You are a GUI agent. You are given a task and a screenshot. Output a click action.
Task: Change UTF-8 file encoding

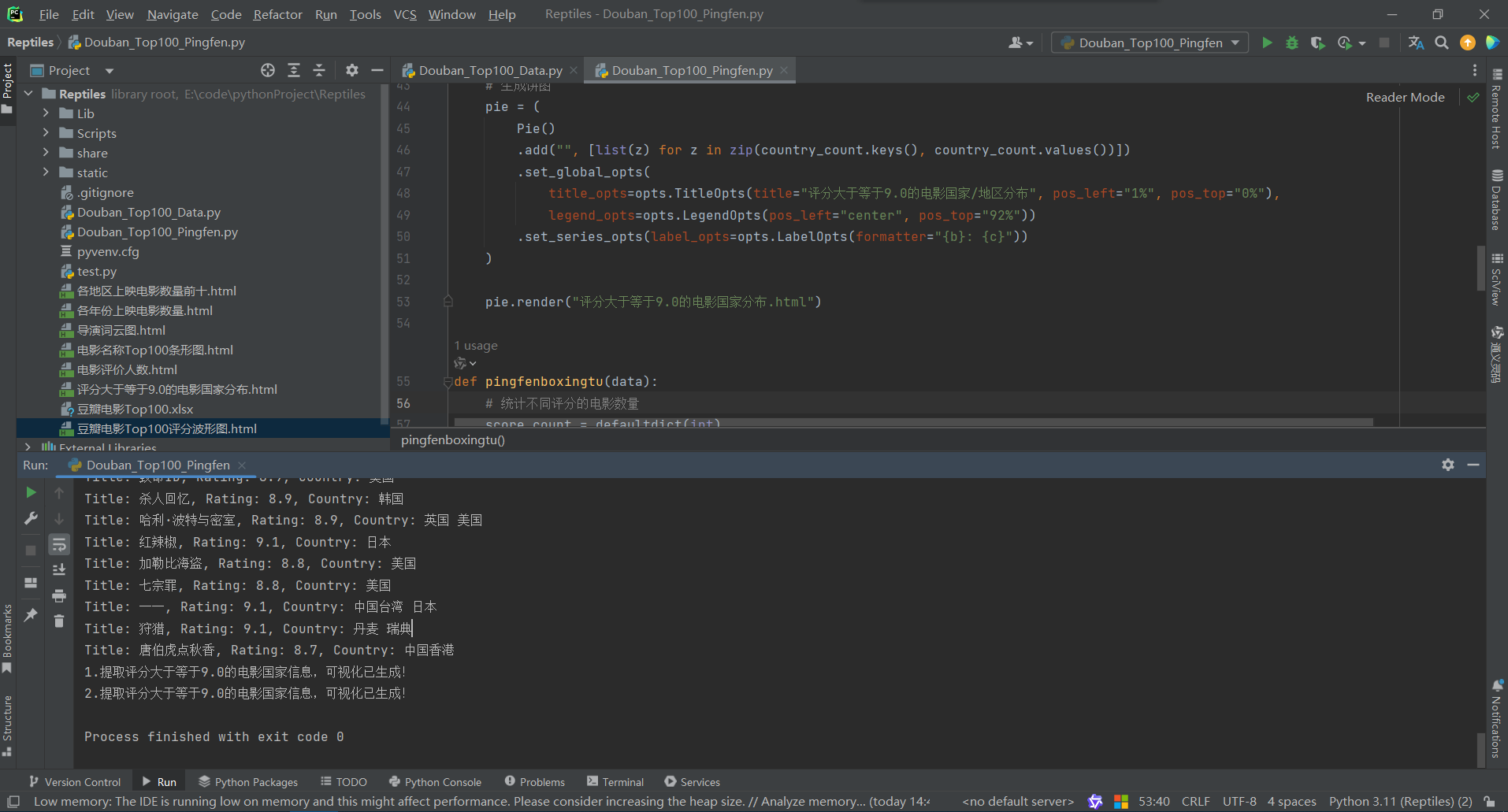pyautogui.click(x=1239, y=801)
